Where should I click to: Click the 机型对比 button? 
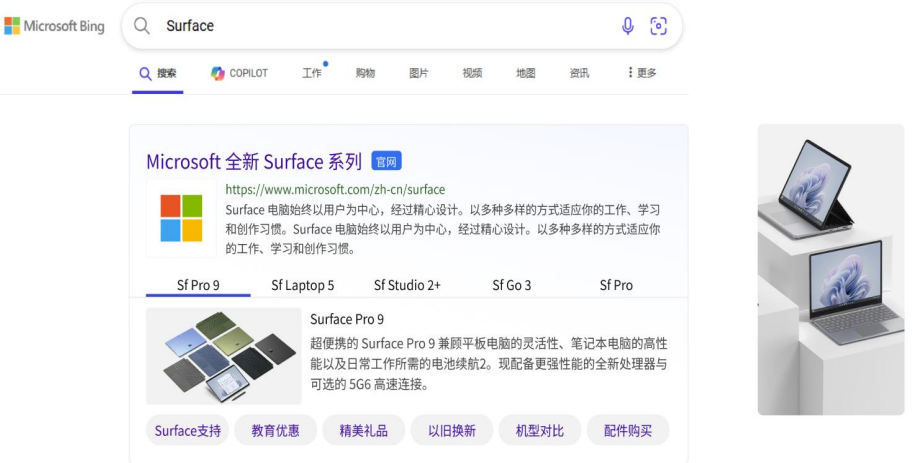(x=540, y=431)
